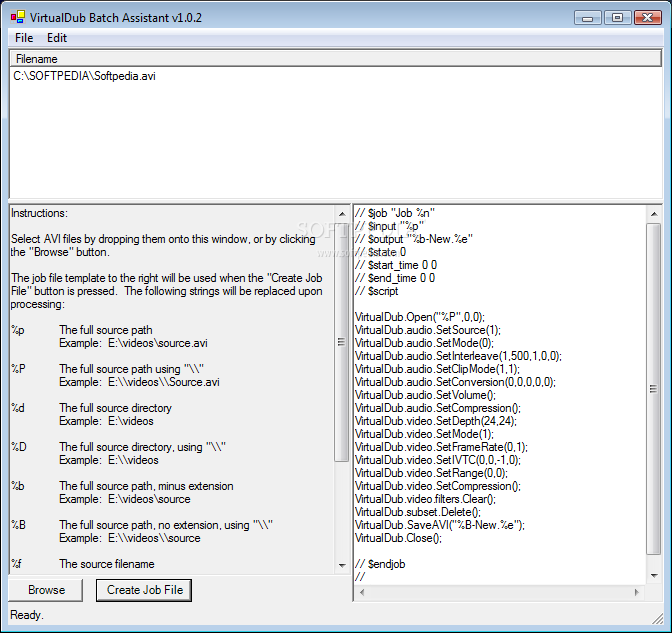This screenshot has width=672, height=633.
Task: Click the Create Job File button
Action: [x=144, y=590]
